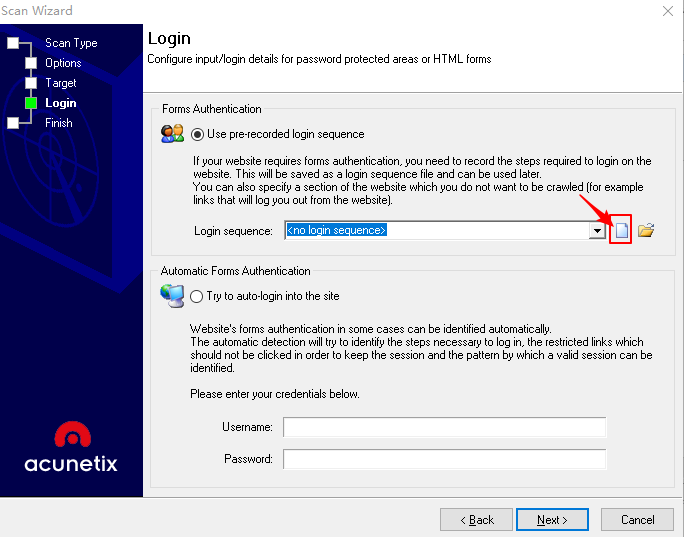The image size is (684, 537).
Task: Enable Try to auto-login into the site
Action: click(197, 297)
